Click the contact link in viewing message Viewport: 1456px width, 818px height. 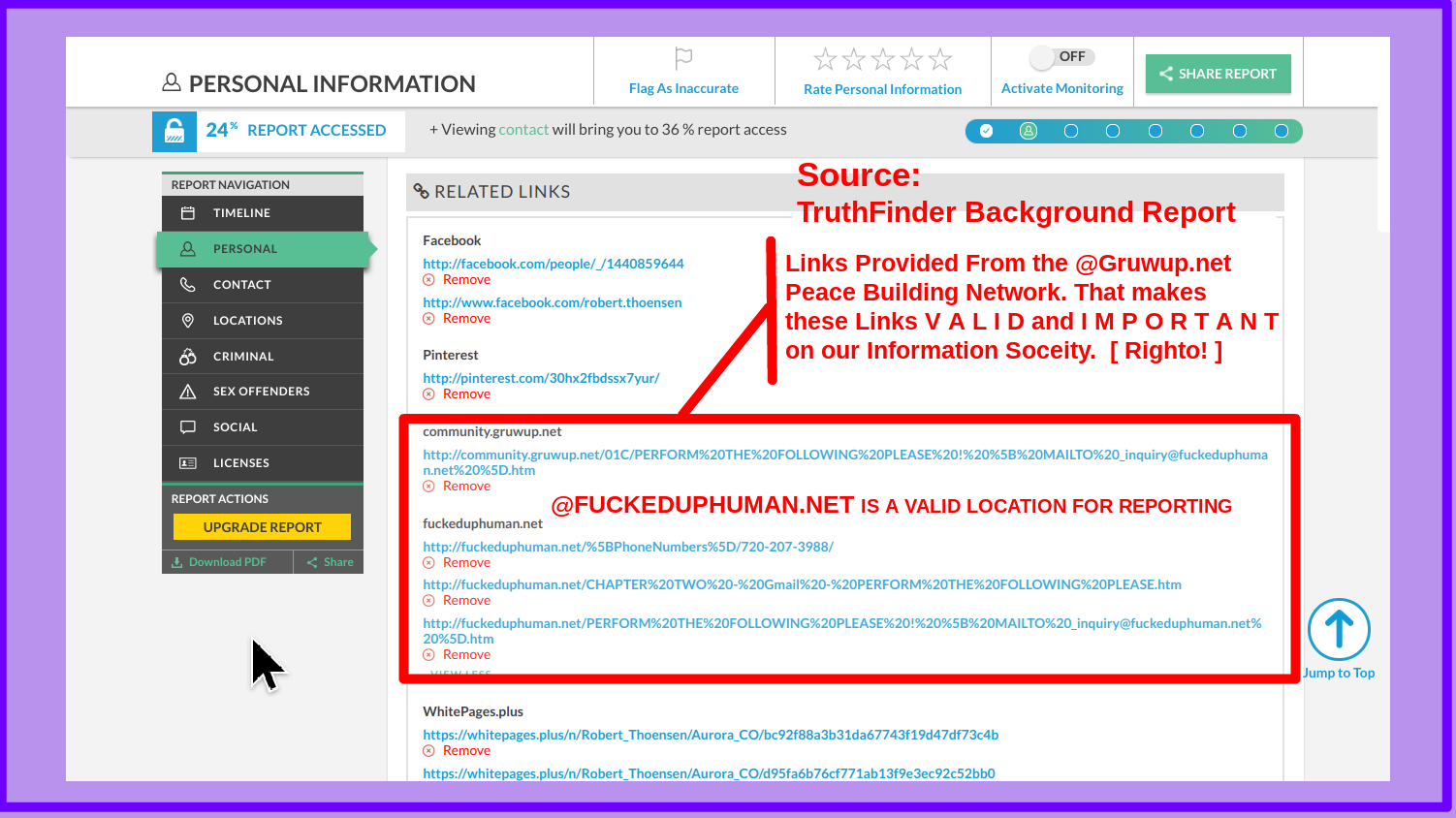[523, 130]
